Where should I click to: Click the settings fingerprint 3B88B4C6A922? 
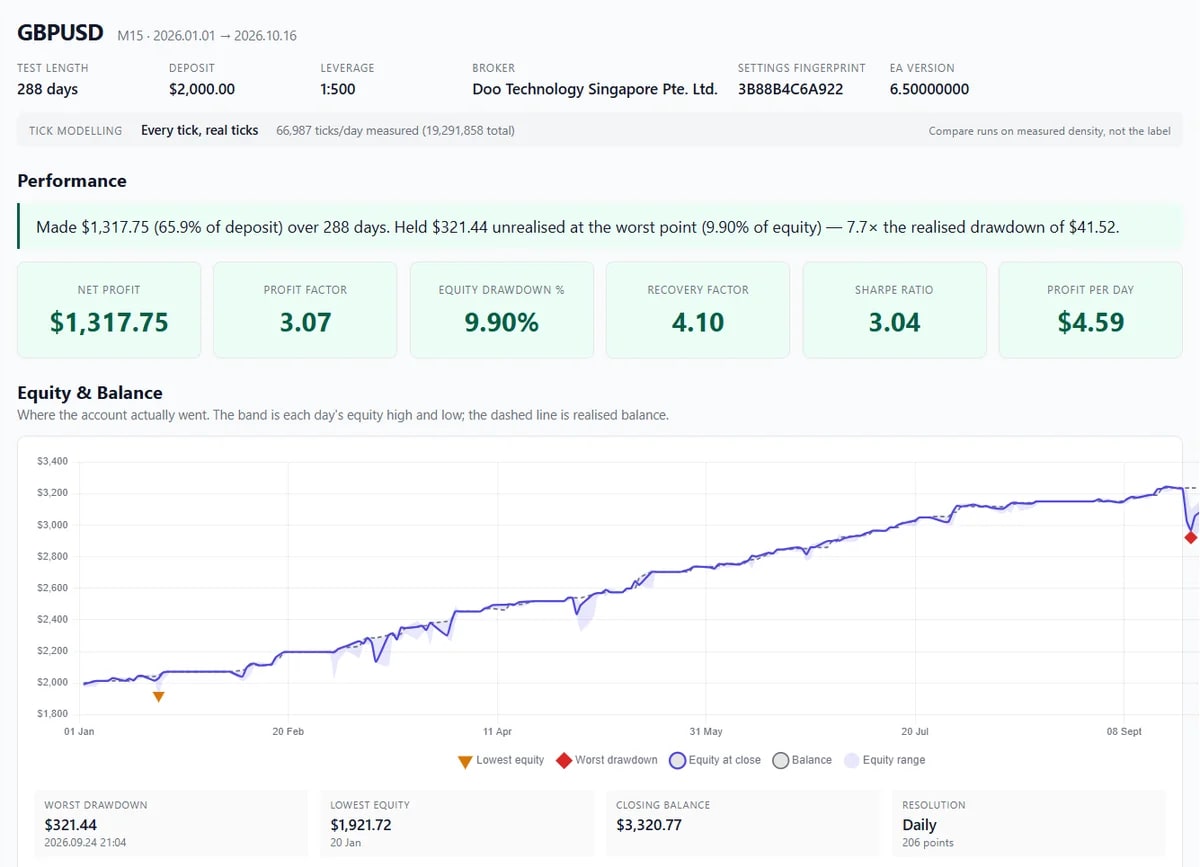[790, 89]
